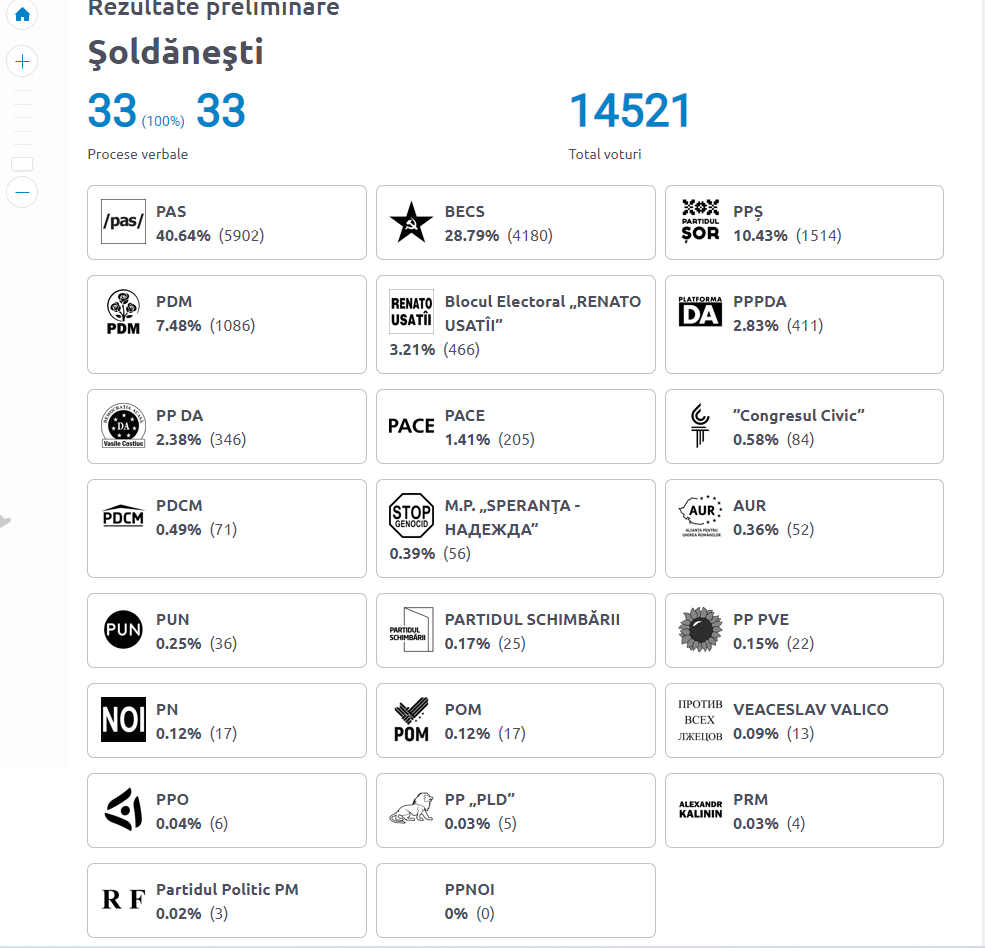Zoom in with the plus button
The height and width of the screenshot is (948, 985).
(22, 62)
